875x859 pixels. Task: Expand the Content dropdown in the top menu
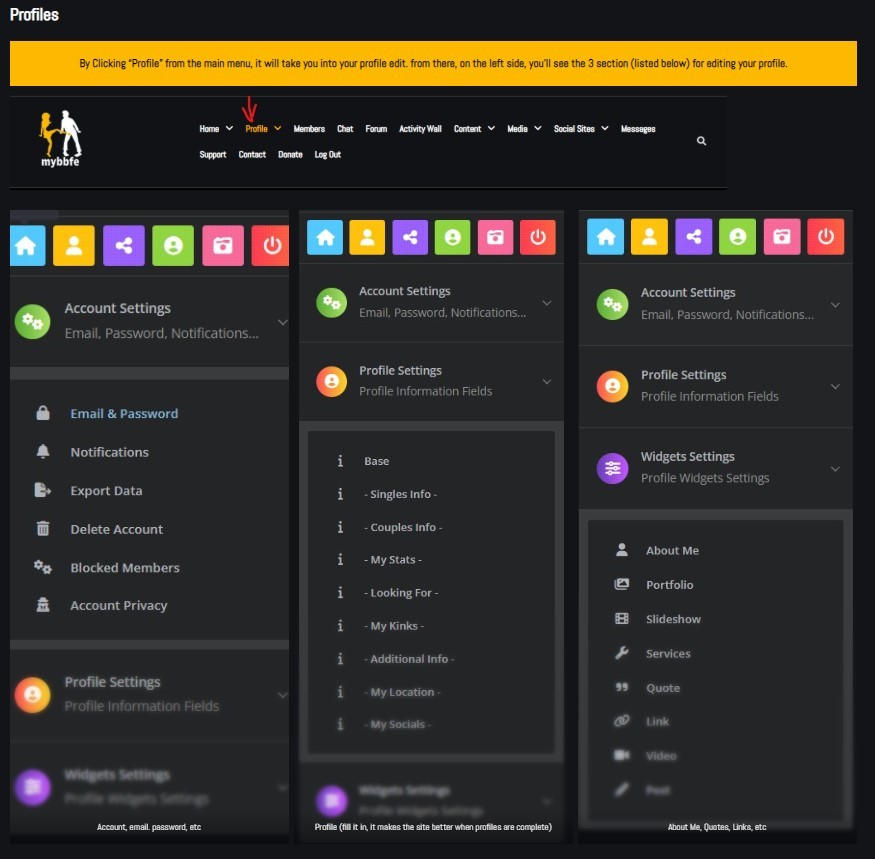(474, 129)
